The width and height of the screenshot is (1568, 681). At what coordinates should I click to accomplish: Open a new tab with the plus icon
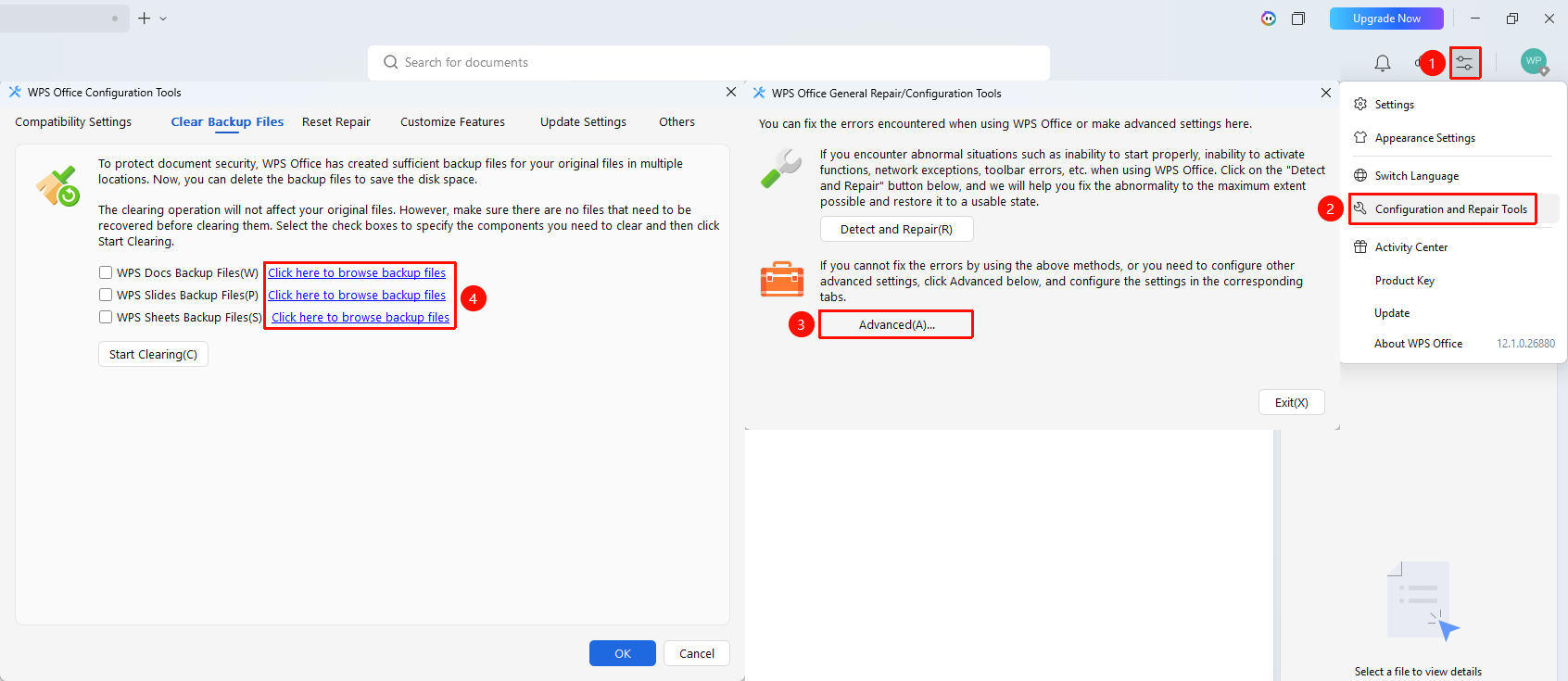pos(144,18)
